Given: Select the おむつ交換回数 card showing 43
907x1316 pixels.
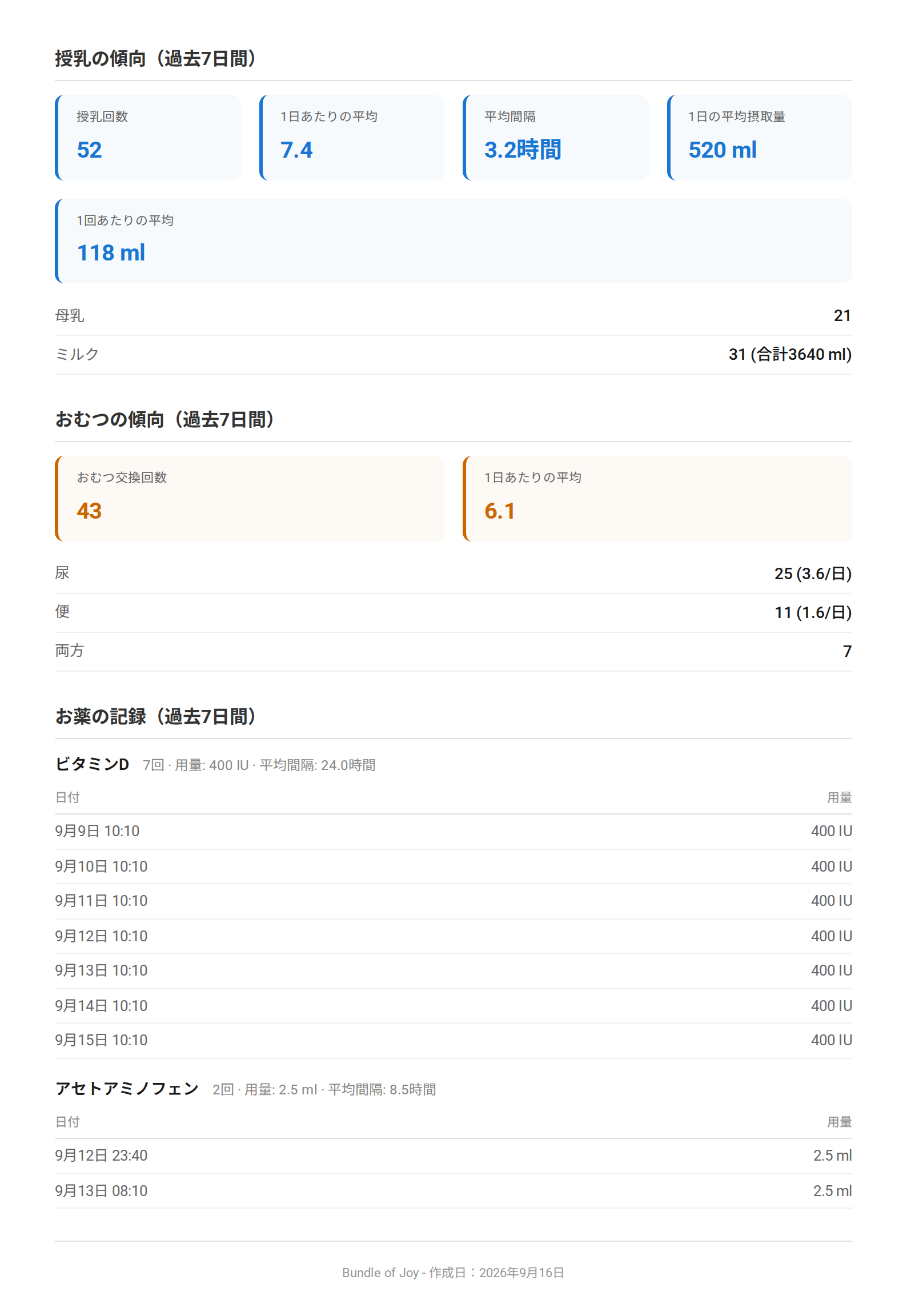Looking at the screenshot, I should pos(250,499).
